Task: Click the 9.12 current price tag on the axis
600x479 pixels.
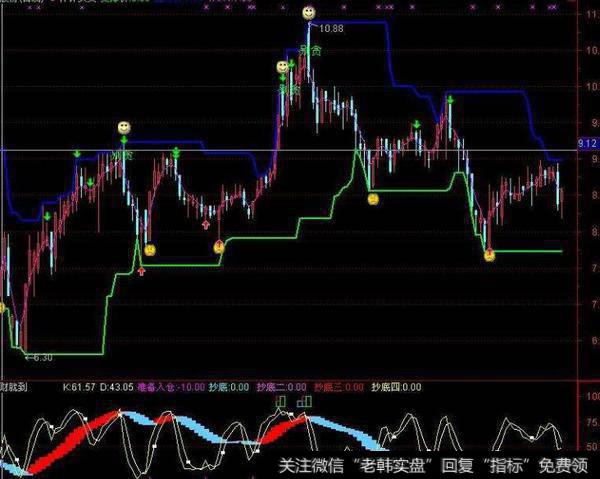Action: tap(586, 143)
